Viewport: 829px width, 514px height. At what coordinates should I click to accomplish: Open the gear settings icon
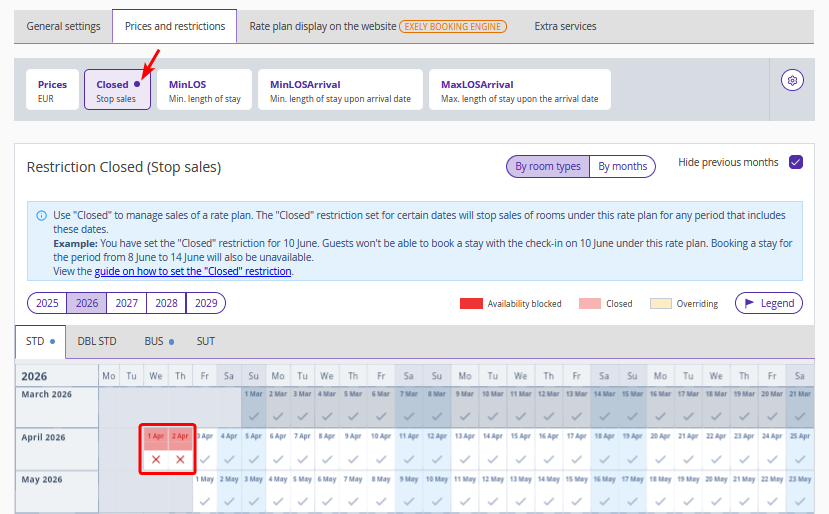coord(793,81)
